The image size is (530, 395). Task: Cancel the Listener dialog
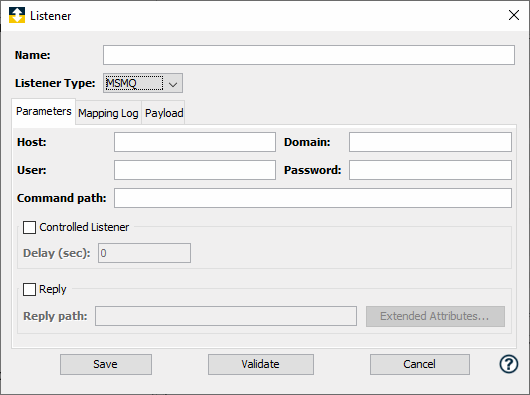419,364
